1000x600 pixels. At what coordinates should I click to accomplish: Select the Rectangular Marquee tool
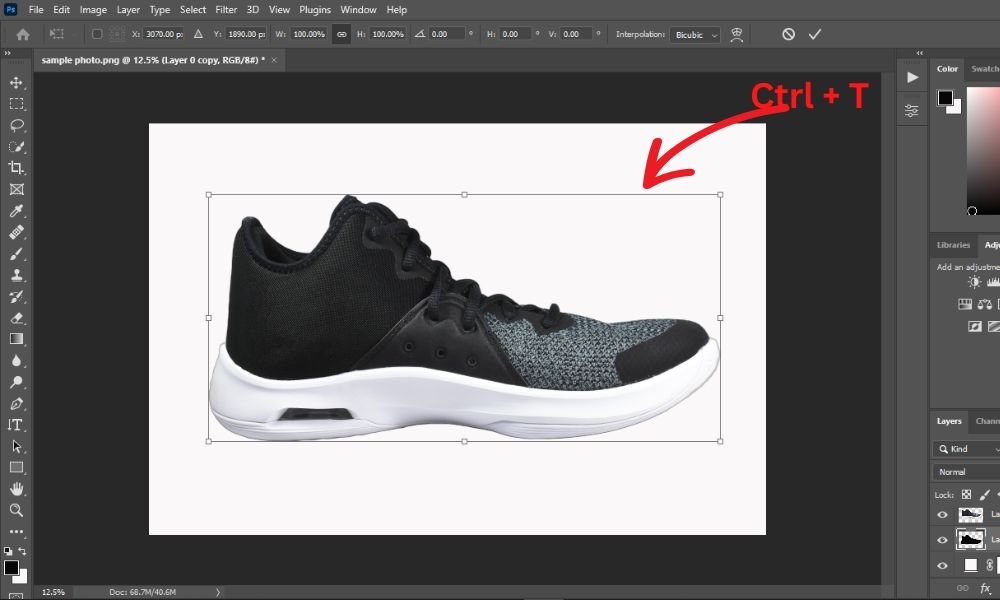16,103
